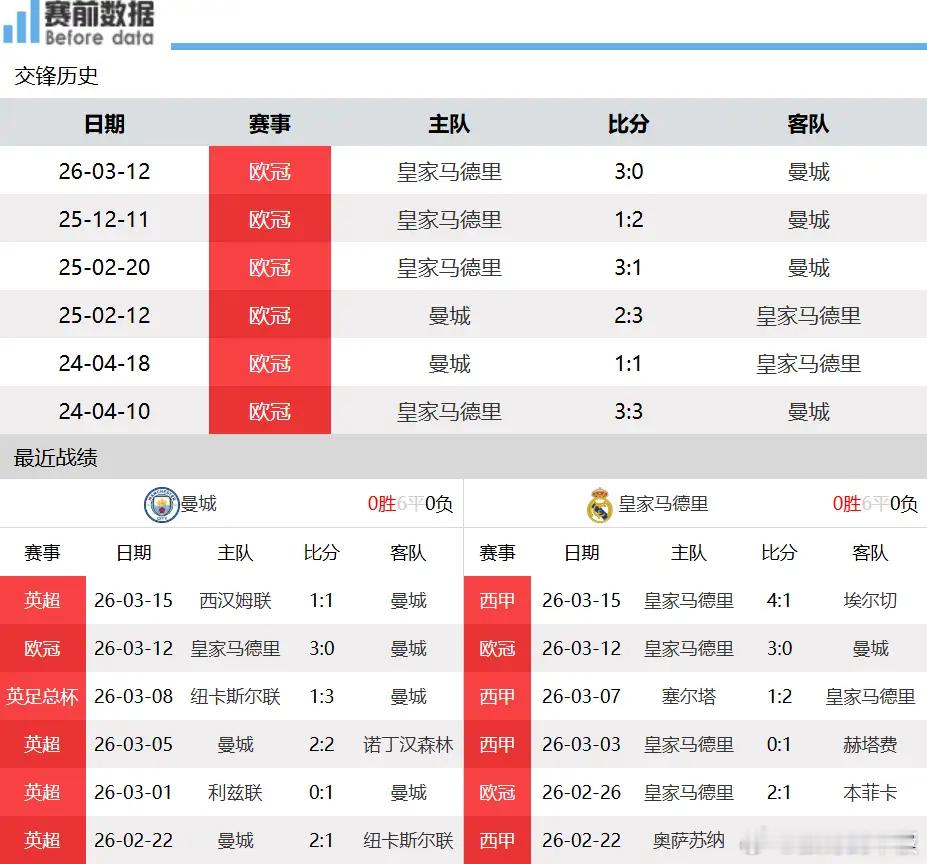Click the 欧冠 badge on the 24-04-10 row
The height and width of the screenshot is (864, 927).
pos(270,411)
